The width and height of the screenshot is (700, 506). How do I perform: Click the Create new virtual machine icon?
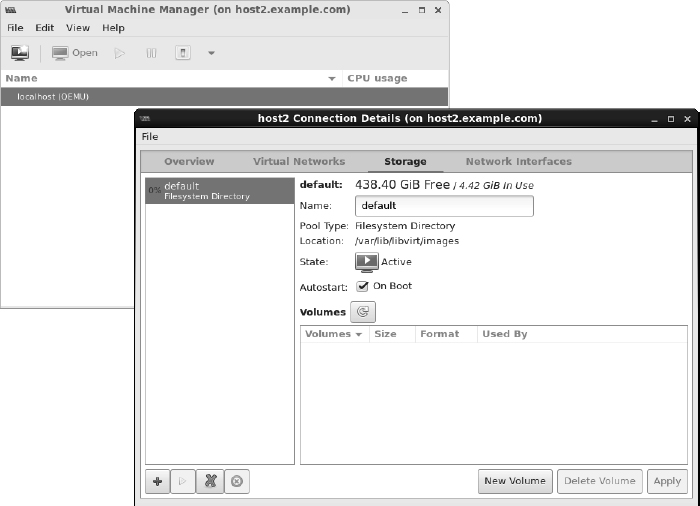pos(20,53)
